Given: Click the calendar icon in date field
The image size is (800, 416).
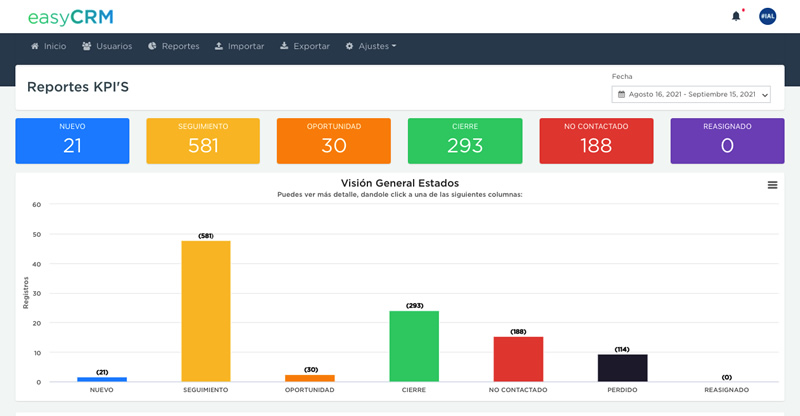Looking at the screenshot, I should [622, 94].
